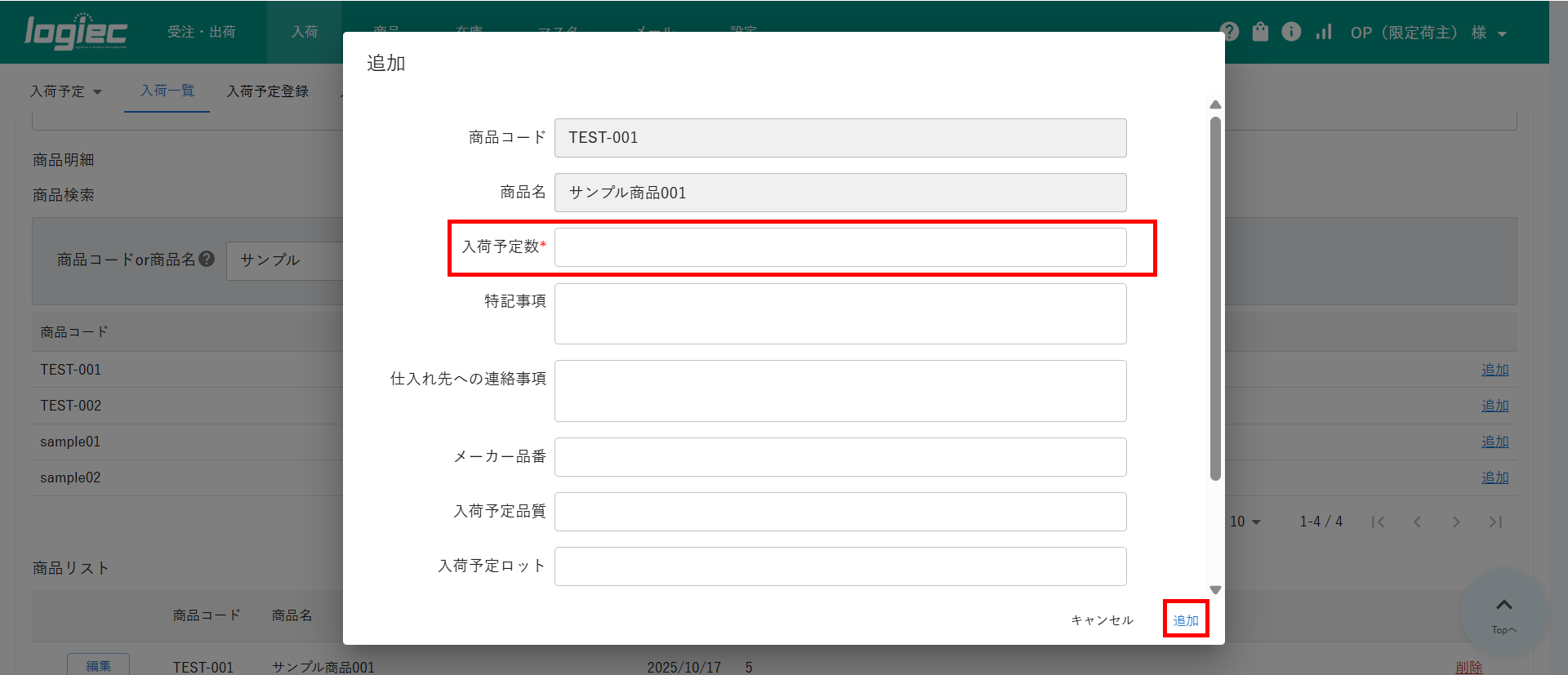1568x675 pixels.
Task: Open the 受注・出荷 menu
Action: (202, 32)
